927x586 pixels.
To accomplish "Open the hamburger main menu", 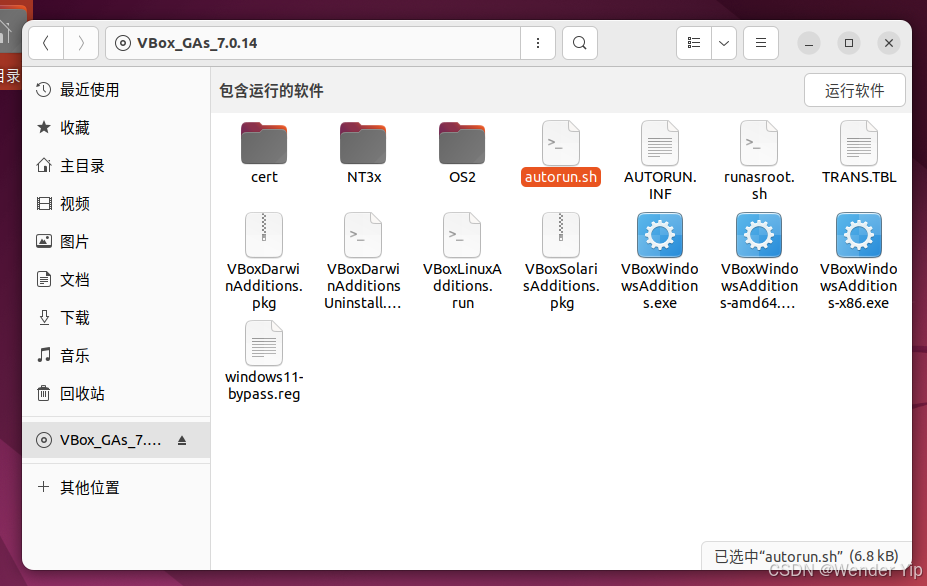I will pos(761,43).
